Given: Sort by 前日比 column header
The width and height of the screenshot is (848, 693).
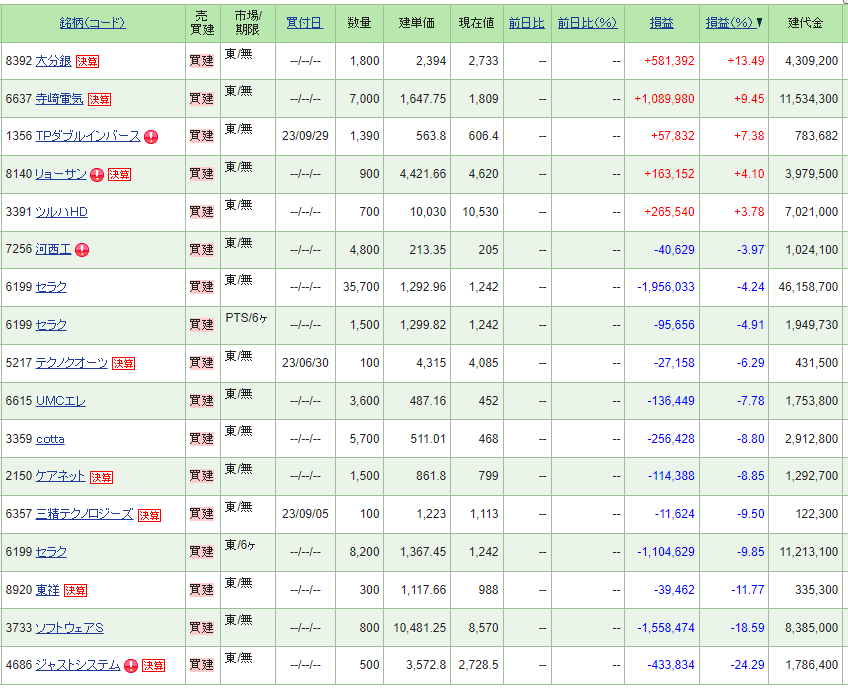Looking at the screenshot, I should [x=527, y=23].
